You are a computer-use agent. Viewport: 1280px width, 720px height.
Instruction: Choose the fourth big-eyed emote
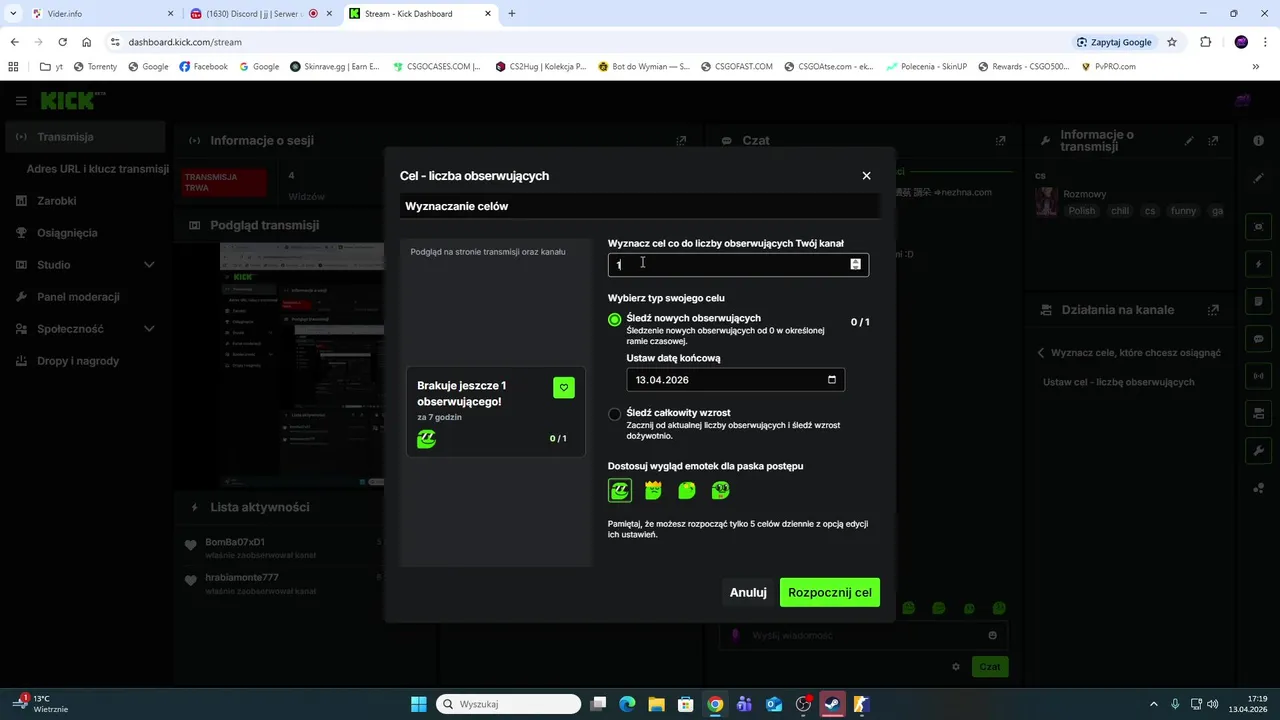(720, 490)
